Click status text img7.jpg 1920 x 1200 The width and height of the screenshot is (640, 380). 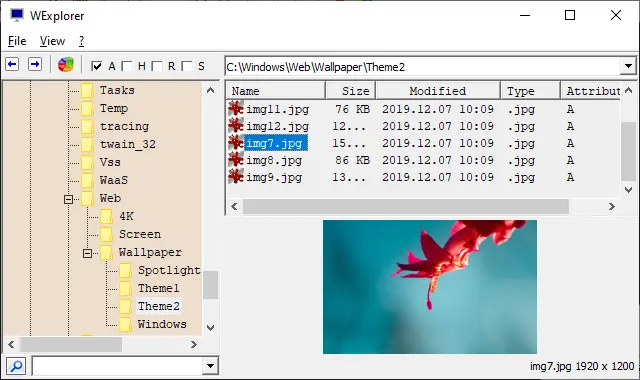(582, 366)
